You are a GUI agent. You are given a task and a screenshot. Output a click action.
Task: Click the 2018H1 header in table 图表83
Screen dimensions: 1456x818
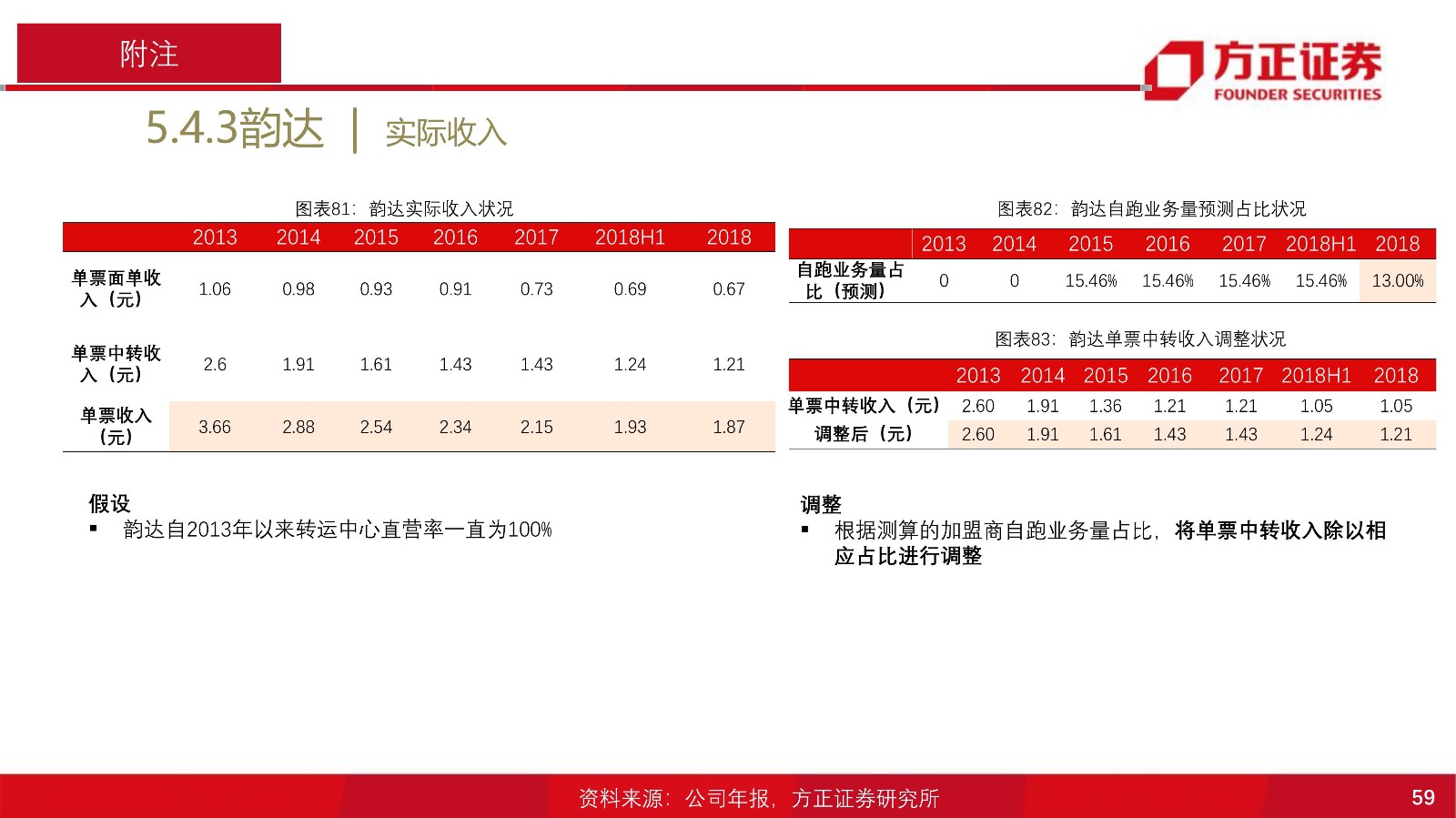[x=1316, y=376]
